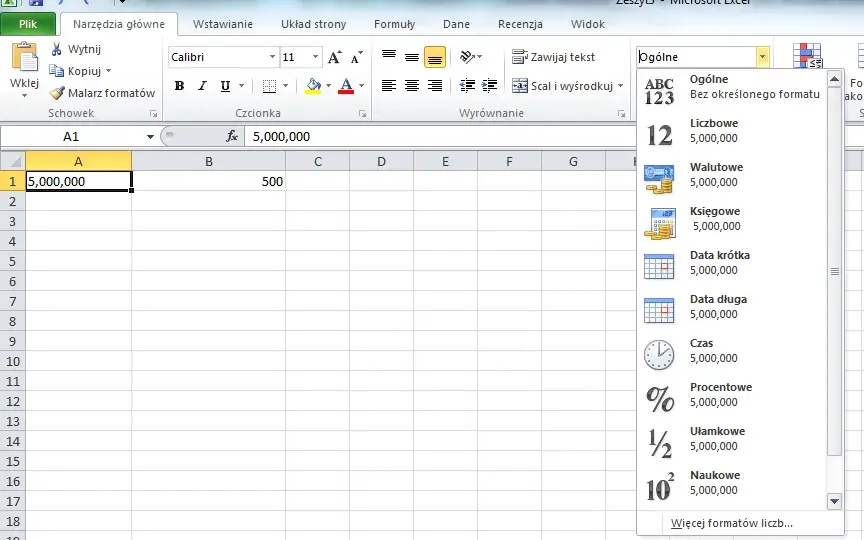Open the Wyrównanie dialog launcher

point(621,114)
